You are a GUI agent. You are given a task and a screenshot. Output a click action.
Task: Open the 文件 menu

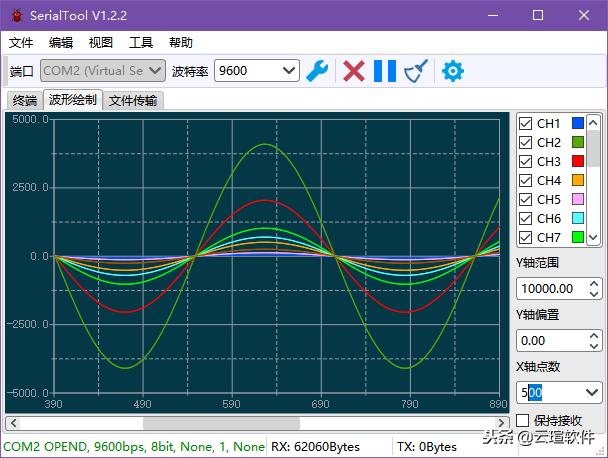pyautogui.click(x=21, y=43)
